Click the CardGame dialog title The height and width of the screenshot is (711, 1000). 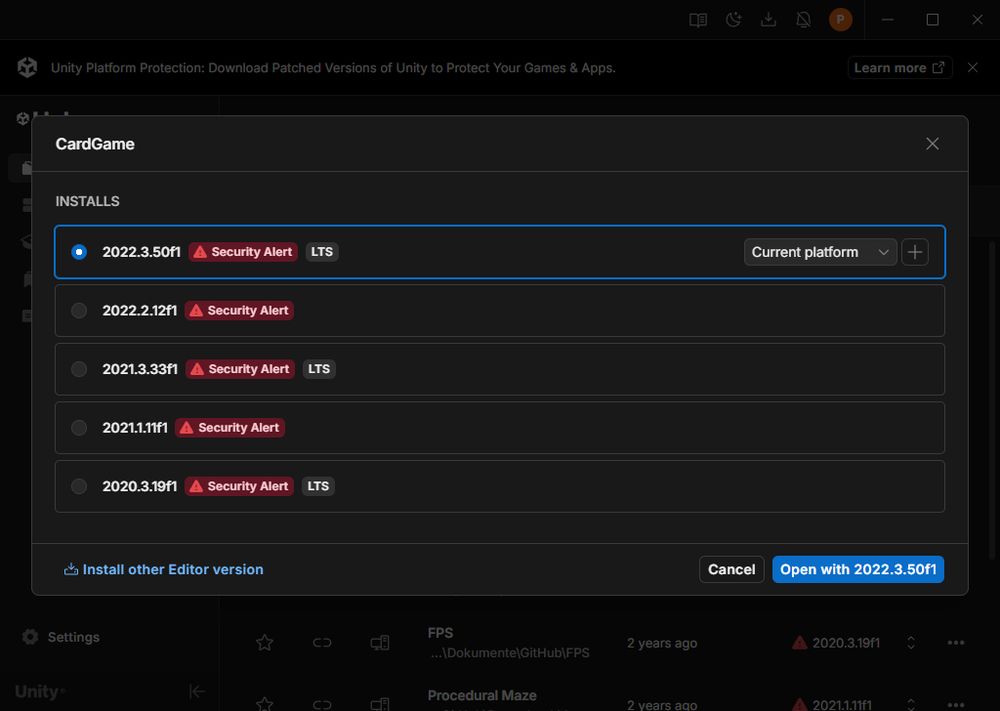coord(95,144)
